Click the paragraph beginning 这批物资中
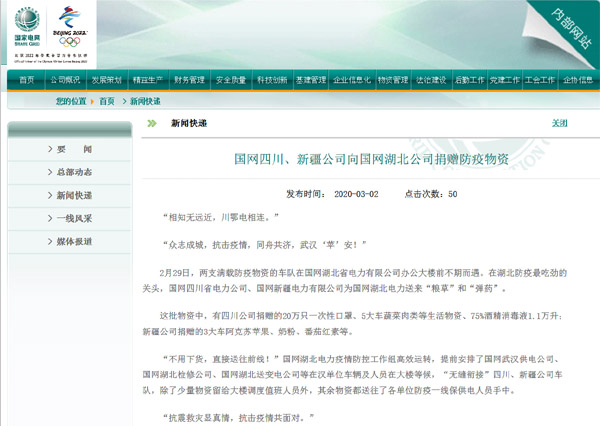The height and width of the screenshot is (426, 600). (352, 324)
